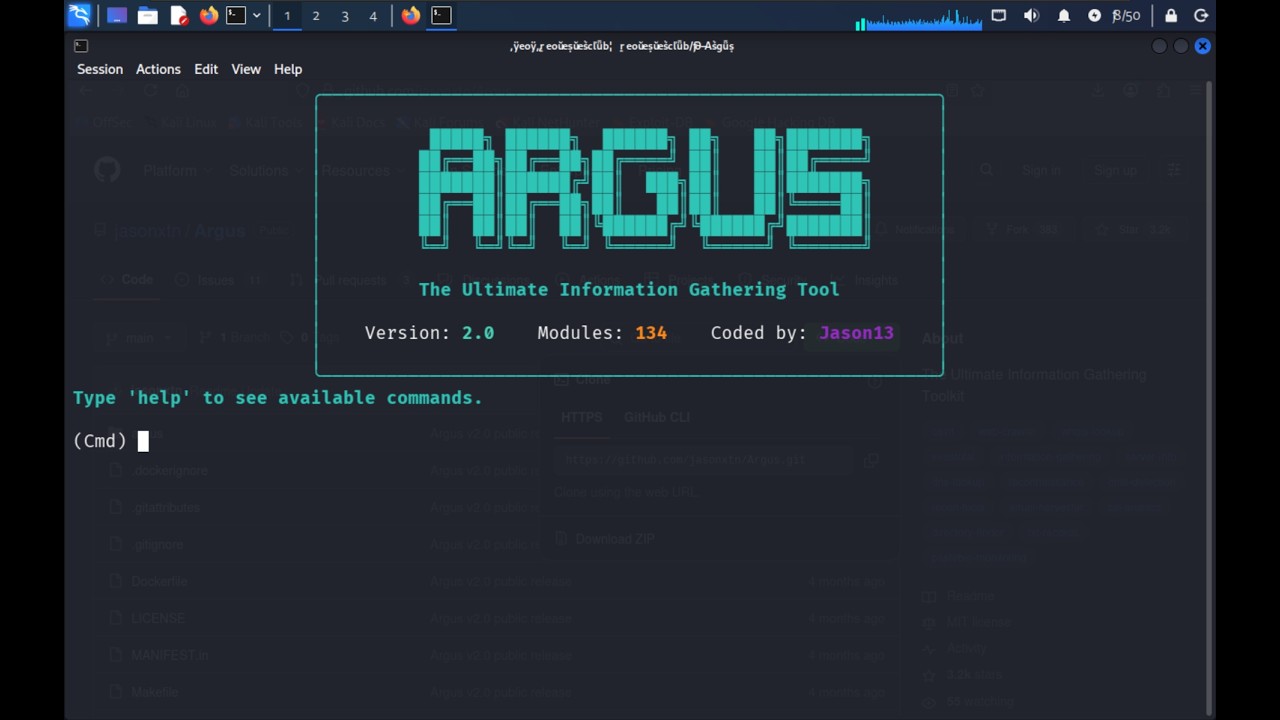
Task: Click the (Cmd) prompt cursor
Action: tap(143, 441)
